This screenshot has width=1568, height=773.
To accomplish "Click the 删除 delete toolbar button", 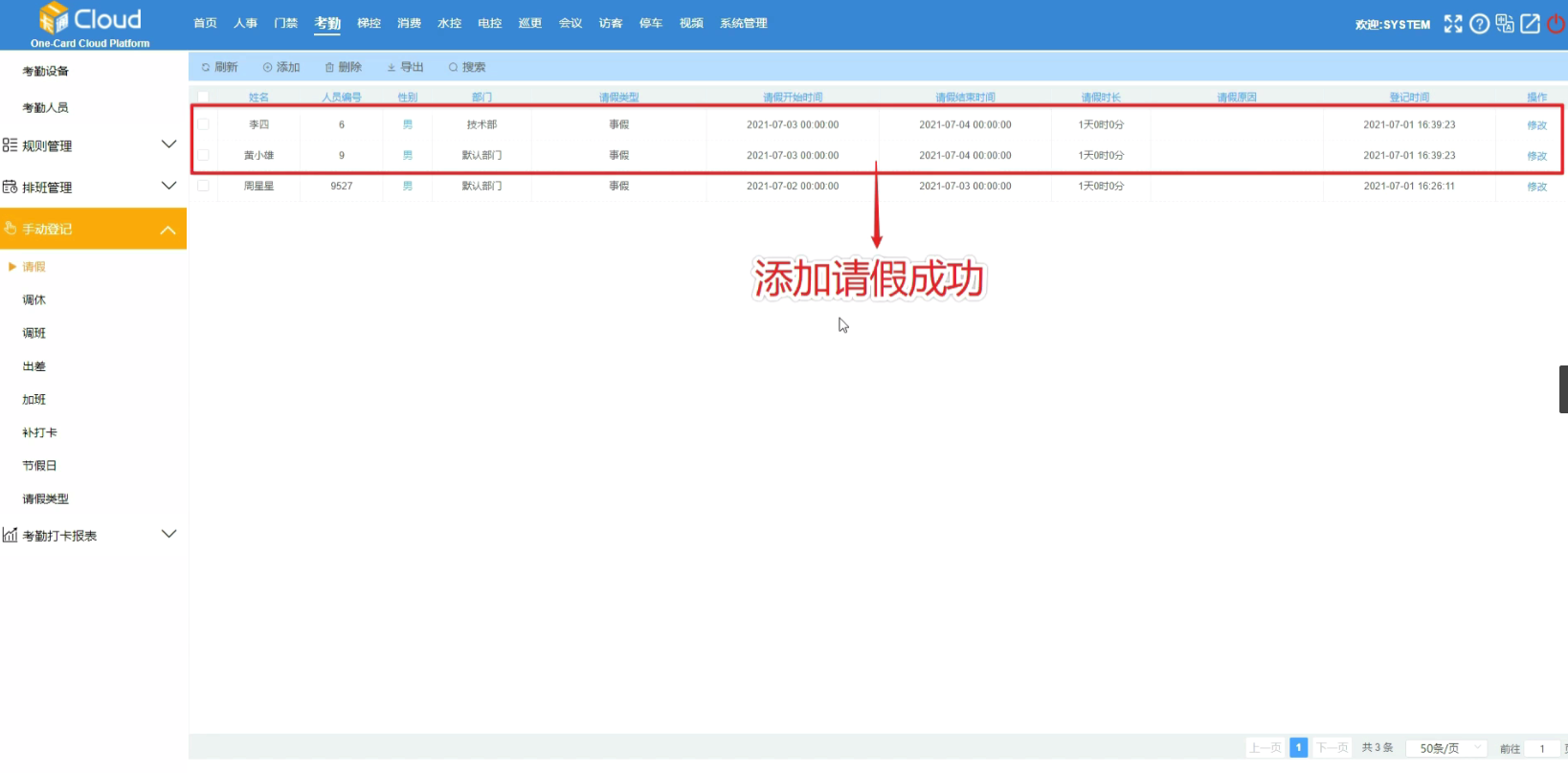I will pos(343,67).
